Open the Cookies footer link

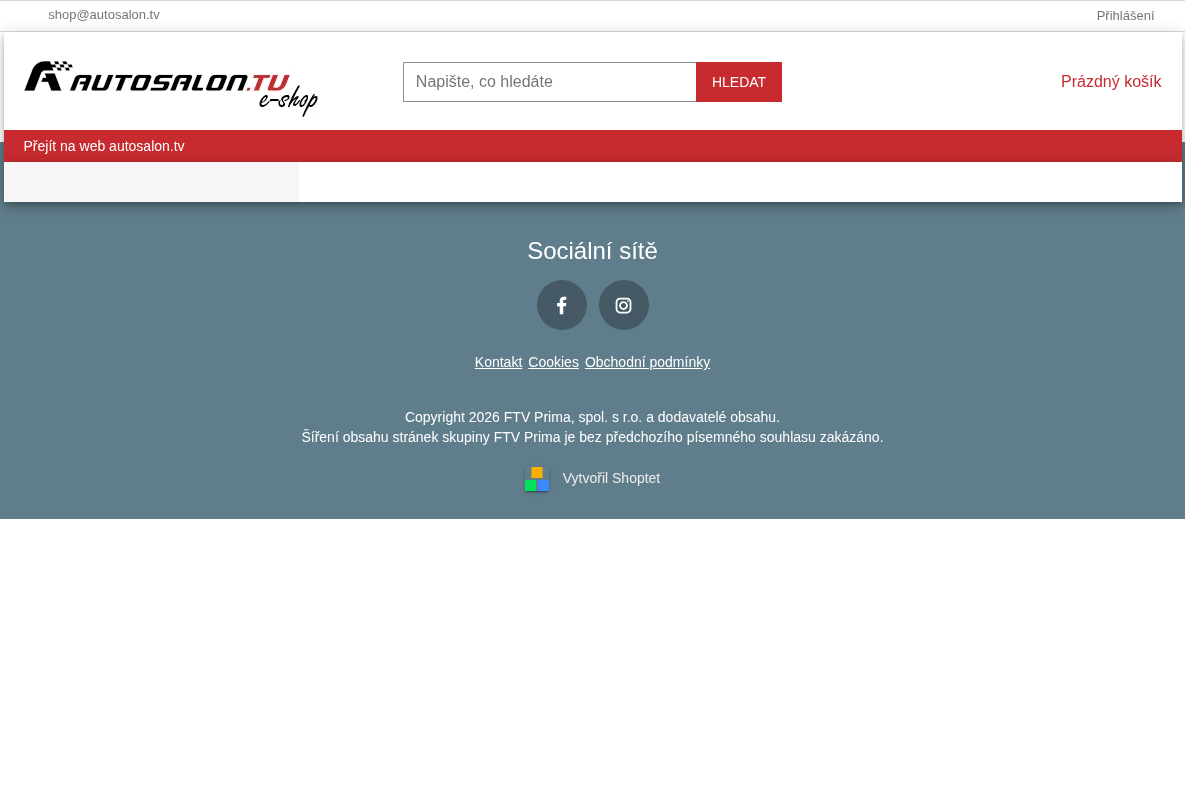click(x=553, y=362)
